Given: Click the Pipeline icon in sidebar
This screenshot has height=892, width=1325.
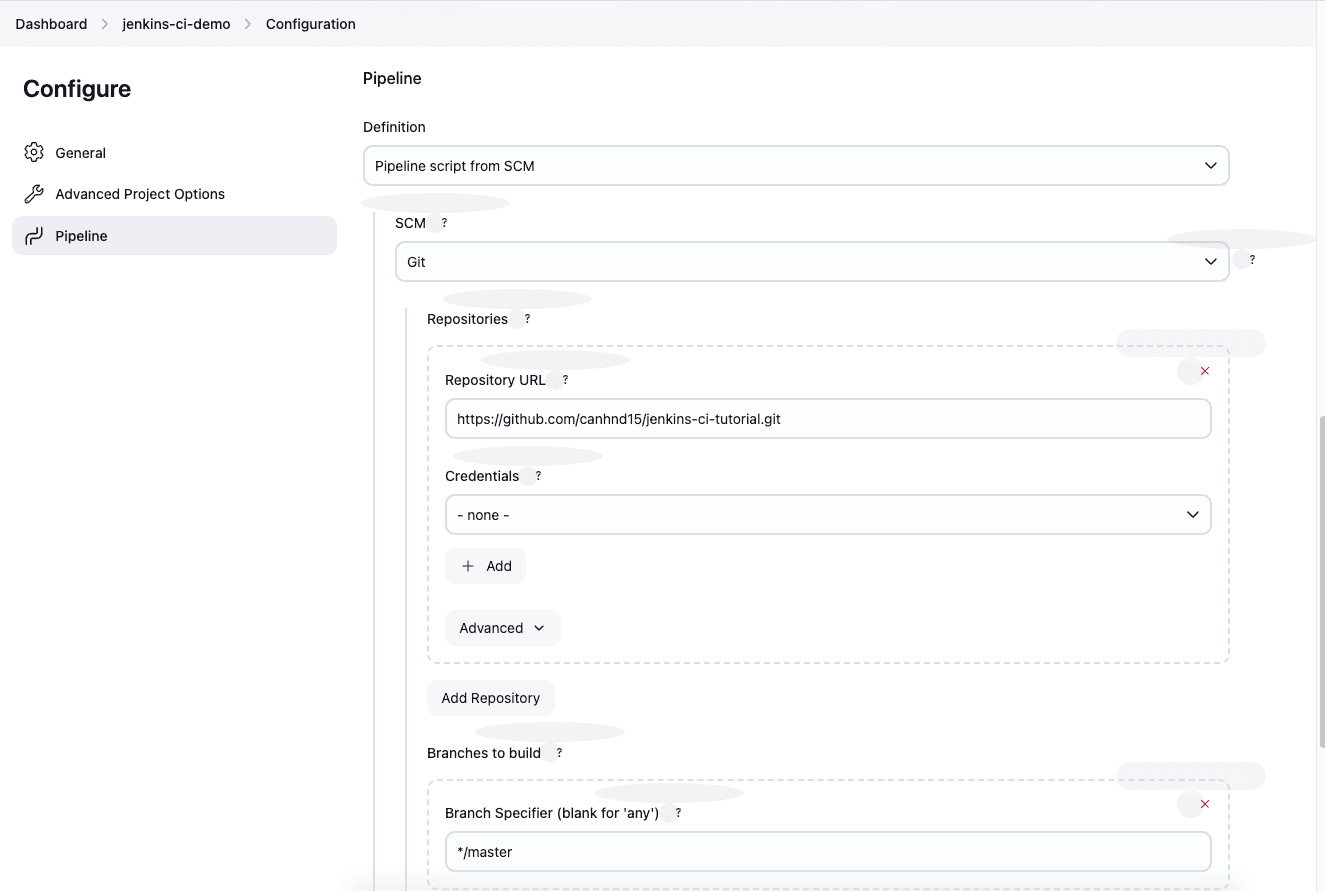Looking at the screenshot, I should coord(34,236).
